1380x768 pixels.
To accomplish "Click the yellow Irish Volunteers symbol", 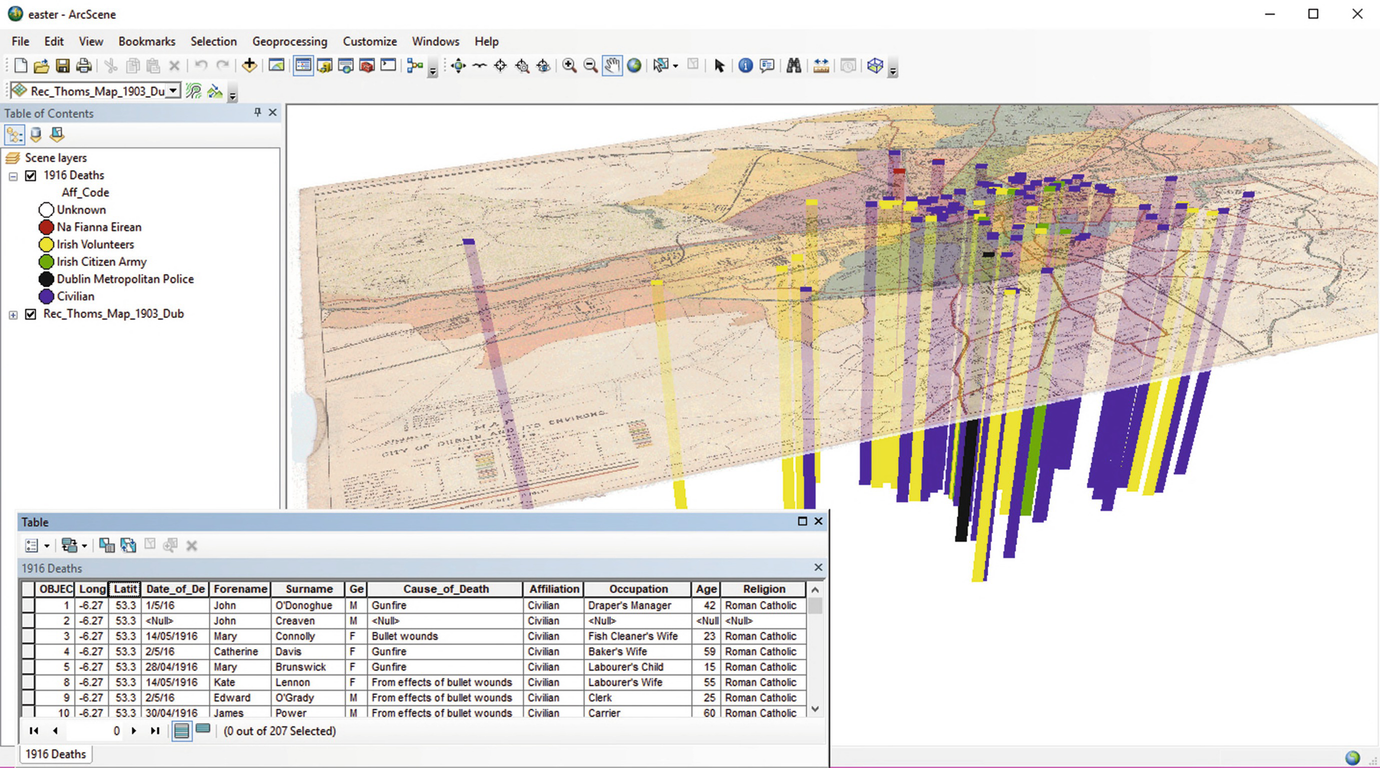I will [x=46, y=245].
